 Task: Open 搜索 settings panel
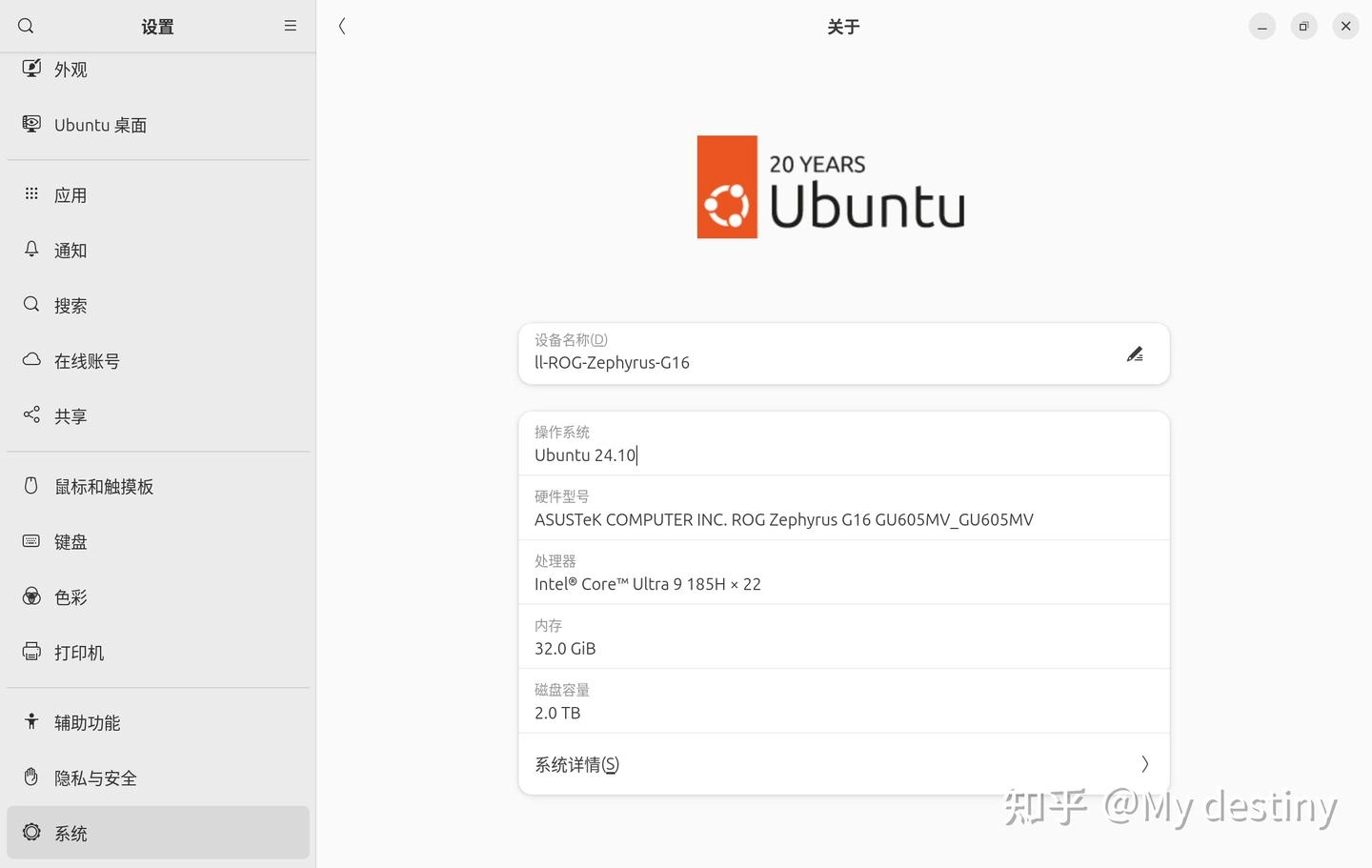pos(71,306)
